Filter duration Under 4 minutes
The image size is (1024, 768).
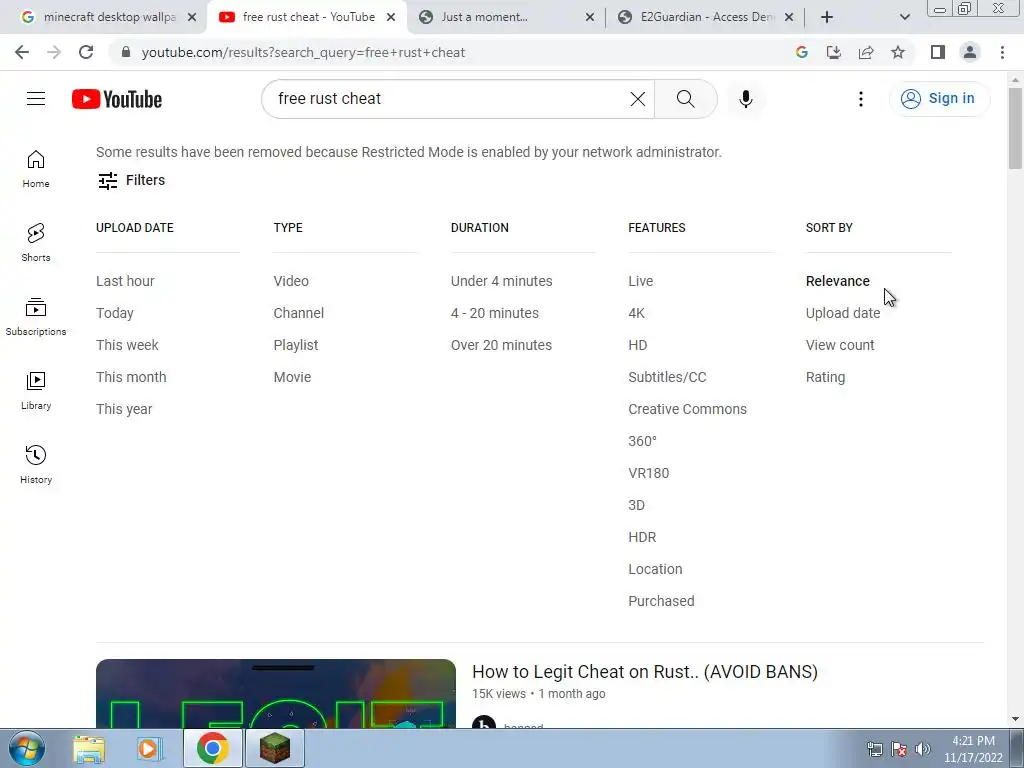click(x=501, y=281)
